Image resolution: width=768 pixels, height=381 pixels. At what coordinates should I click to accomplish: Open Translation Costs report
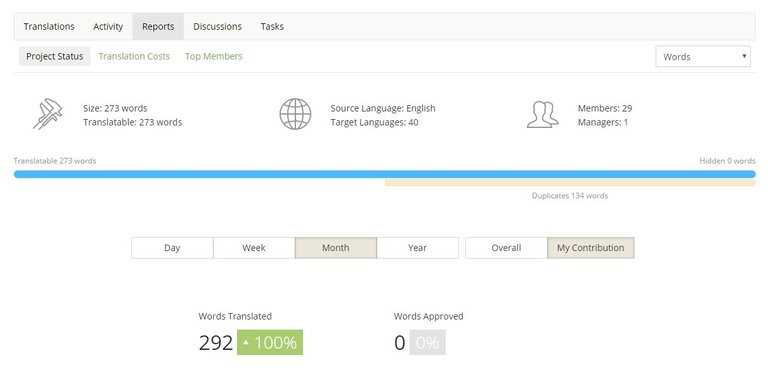coord(134,56)
